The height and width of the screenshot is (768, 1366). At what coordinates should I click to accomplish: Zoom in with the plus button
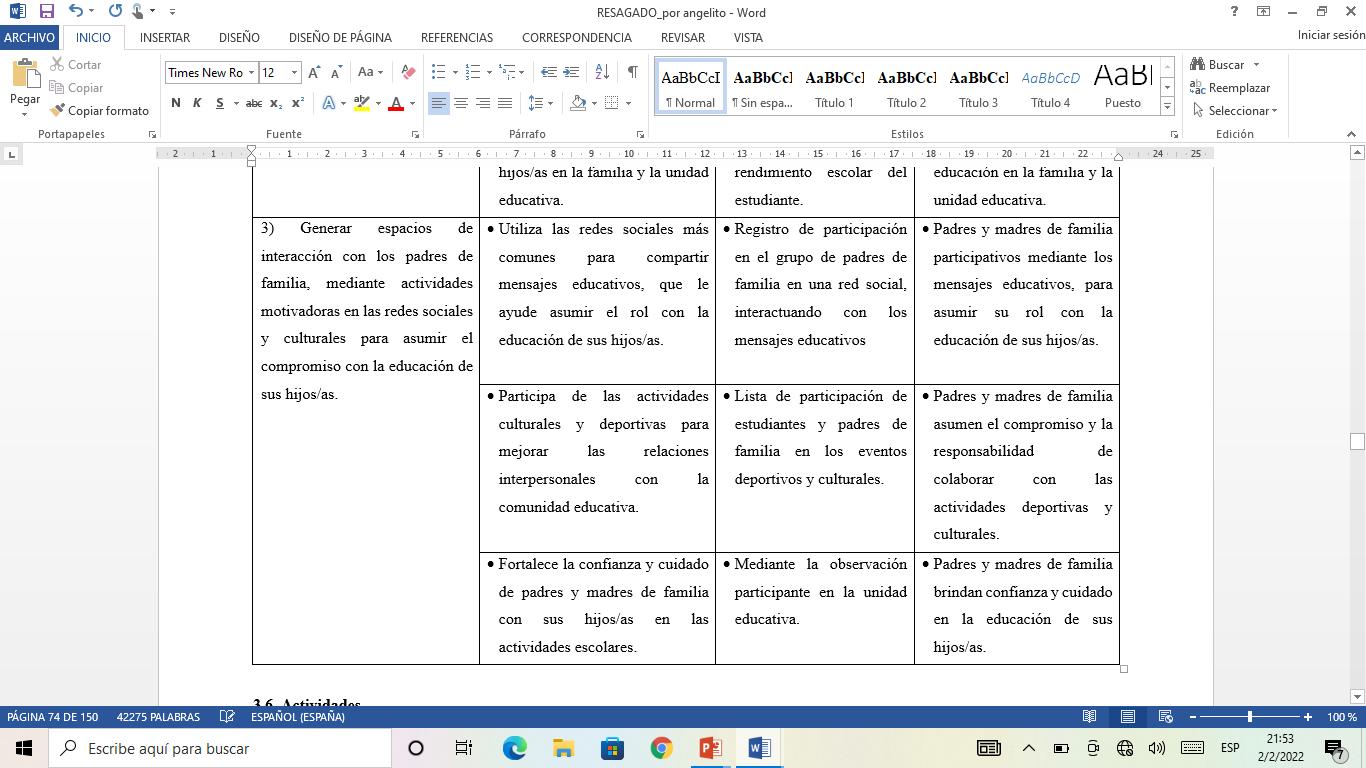tap(1307, 717)
